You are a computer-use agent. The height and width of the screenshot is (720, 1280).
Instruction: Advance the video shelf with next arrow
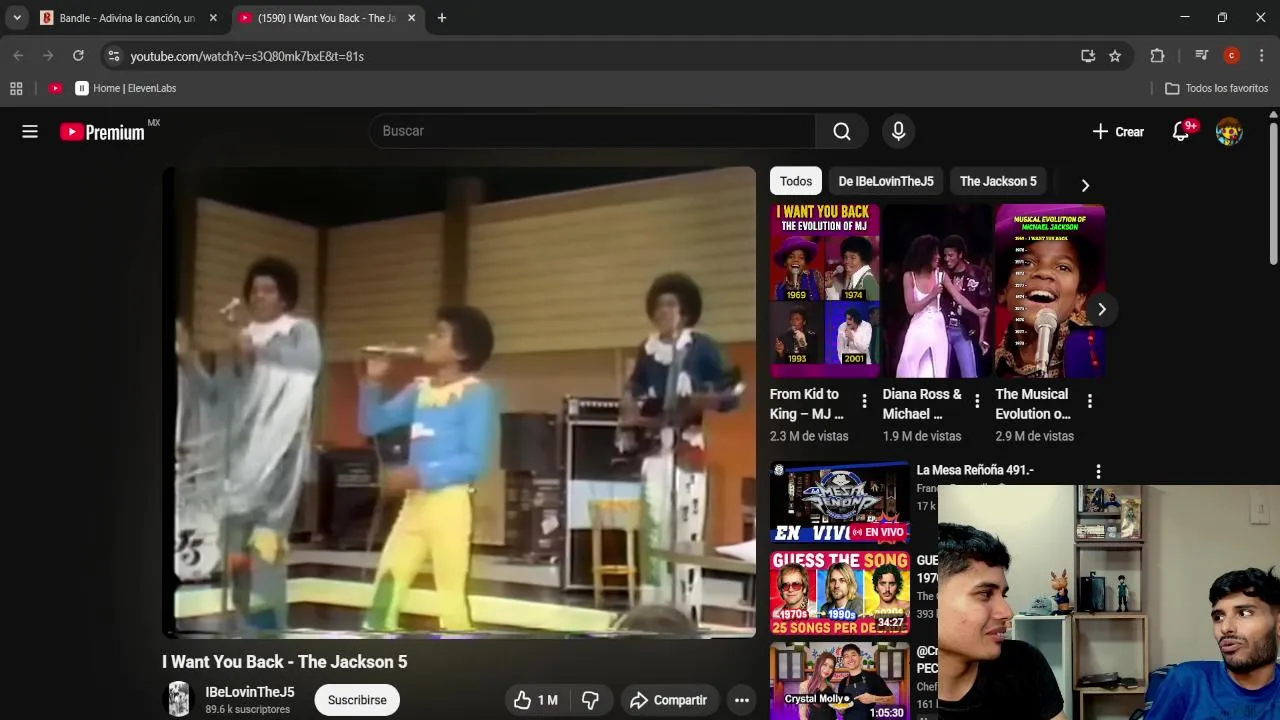point(1101,309)
